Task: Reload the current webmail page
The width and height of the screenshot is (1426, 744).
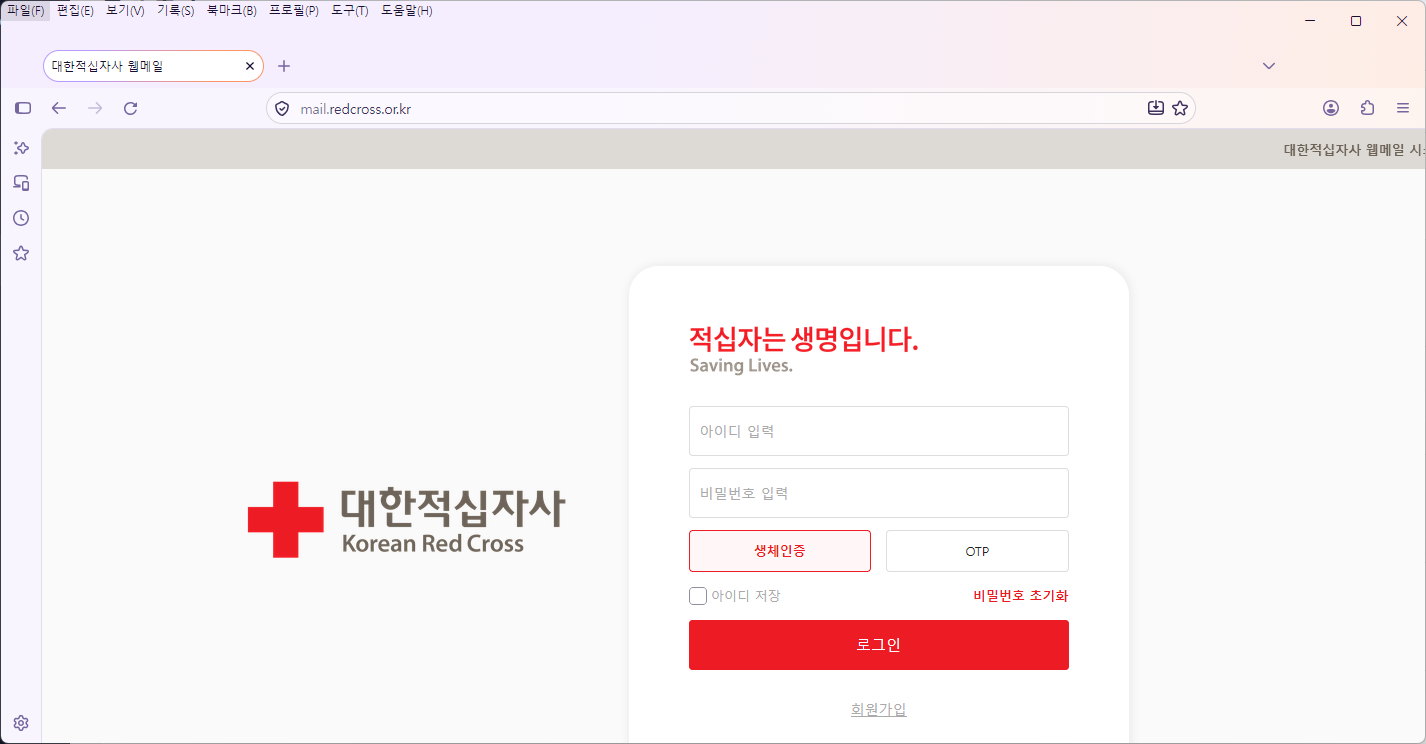Action: click(x=130, y=108)
